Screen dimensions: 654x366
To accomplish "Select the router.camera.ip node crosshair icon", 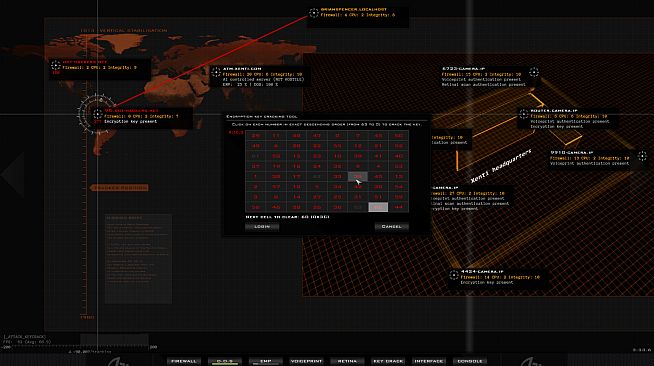I will pyautogui.click(x=523, y=114).
